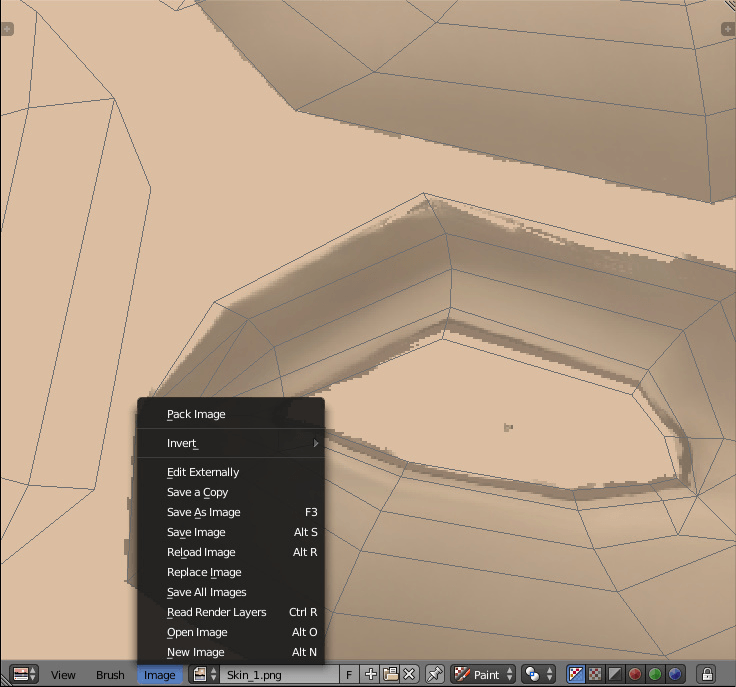736x687 pixels.
Task: Show only the red channel
Action: (635, 675)
